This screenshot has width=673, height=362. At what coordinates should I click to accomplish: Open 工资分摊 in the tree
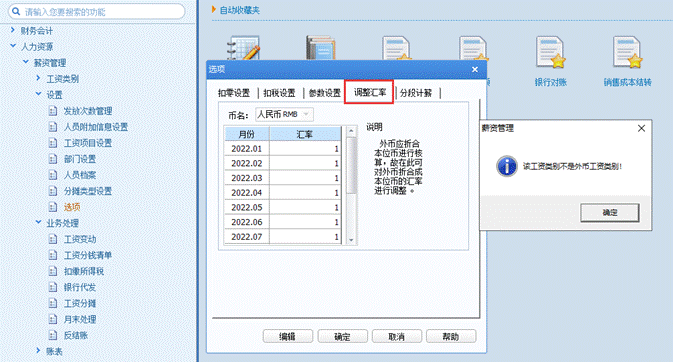tap(80, 304)
